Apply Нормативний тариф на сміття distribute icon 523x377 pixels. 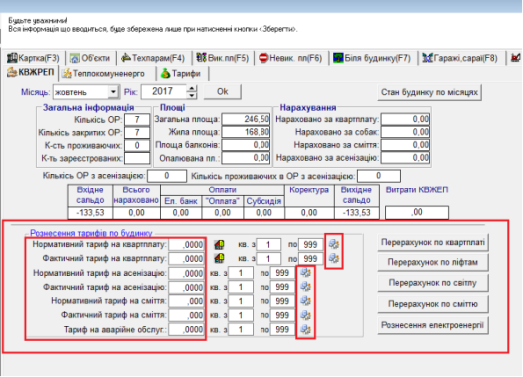[306, 301]
